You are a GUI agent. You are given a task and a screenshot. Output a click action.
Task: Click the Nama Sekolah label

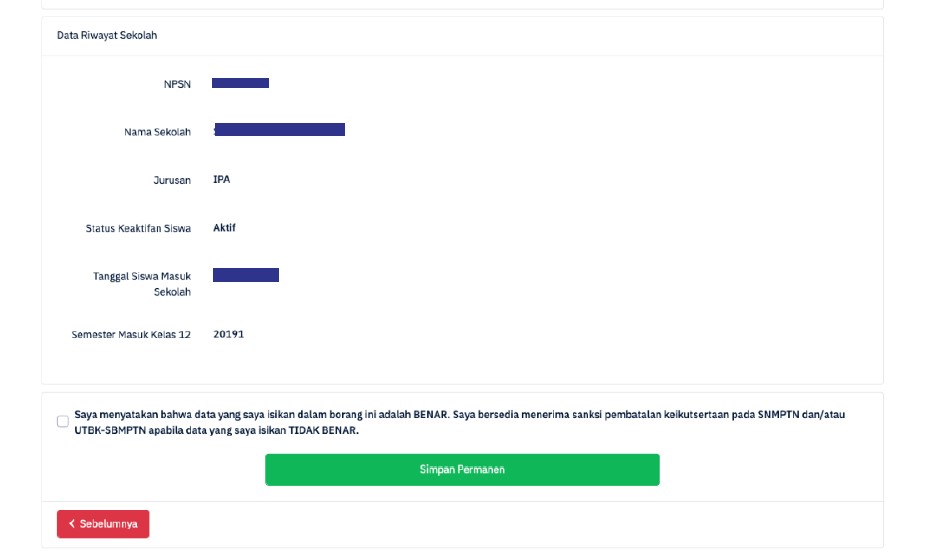tap(157, 132)
